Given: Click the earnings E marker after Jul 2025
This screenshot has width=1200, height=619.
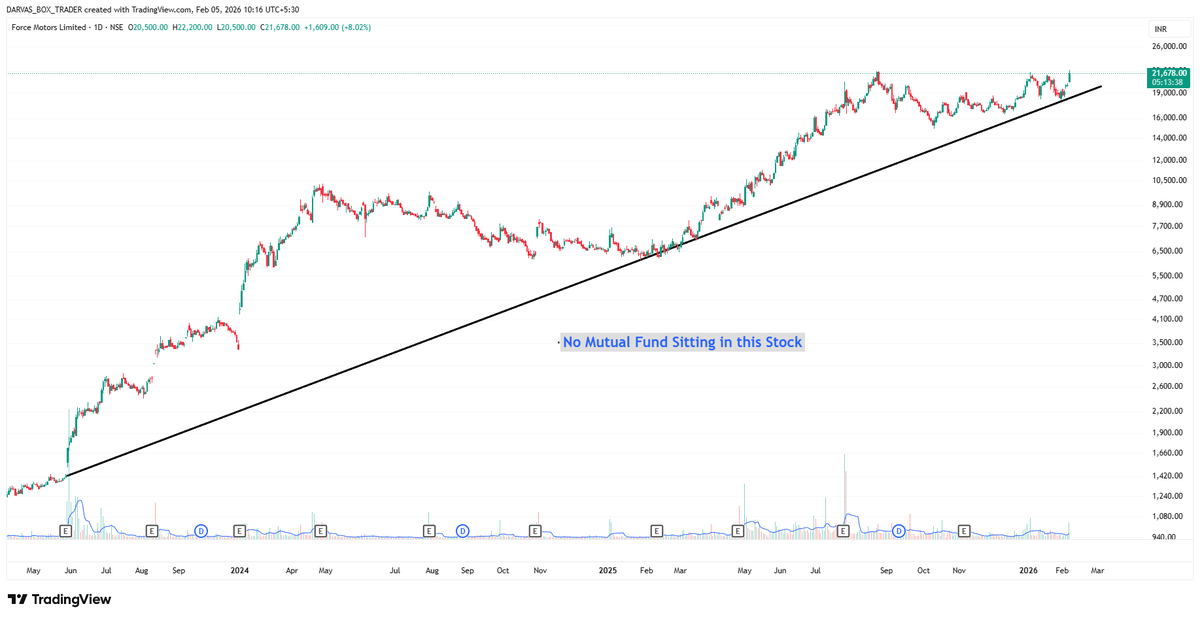Looking at the screenshot, I should click(x=843, y=530).
